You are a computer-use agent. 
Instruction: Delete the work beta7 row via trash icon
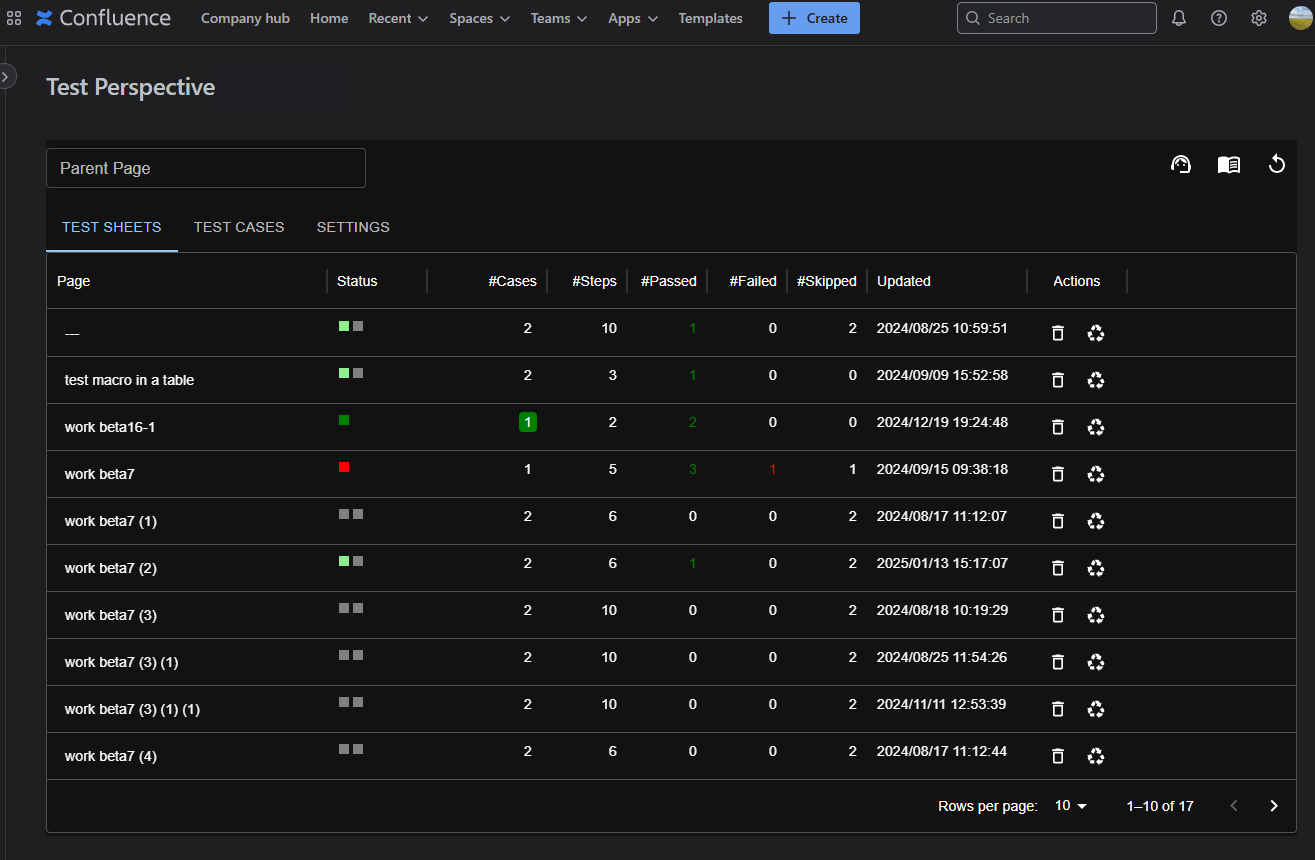tap(1058, 474)
